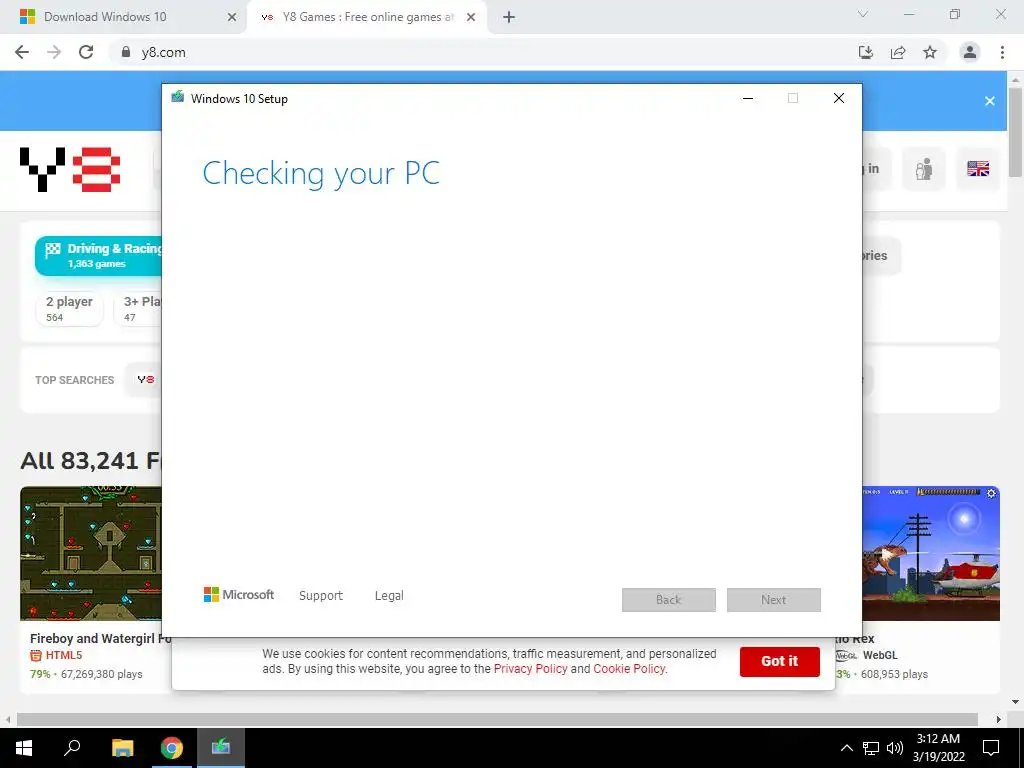Click the horizontal scrollbar right arrow
Screen dimensions: 1024x768
pos(999,719)
